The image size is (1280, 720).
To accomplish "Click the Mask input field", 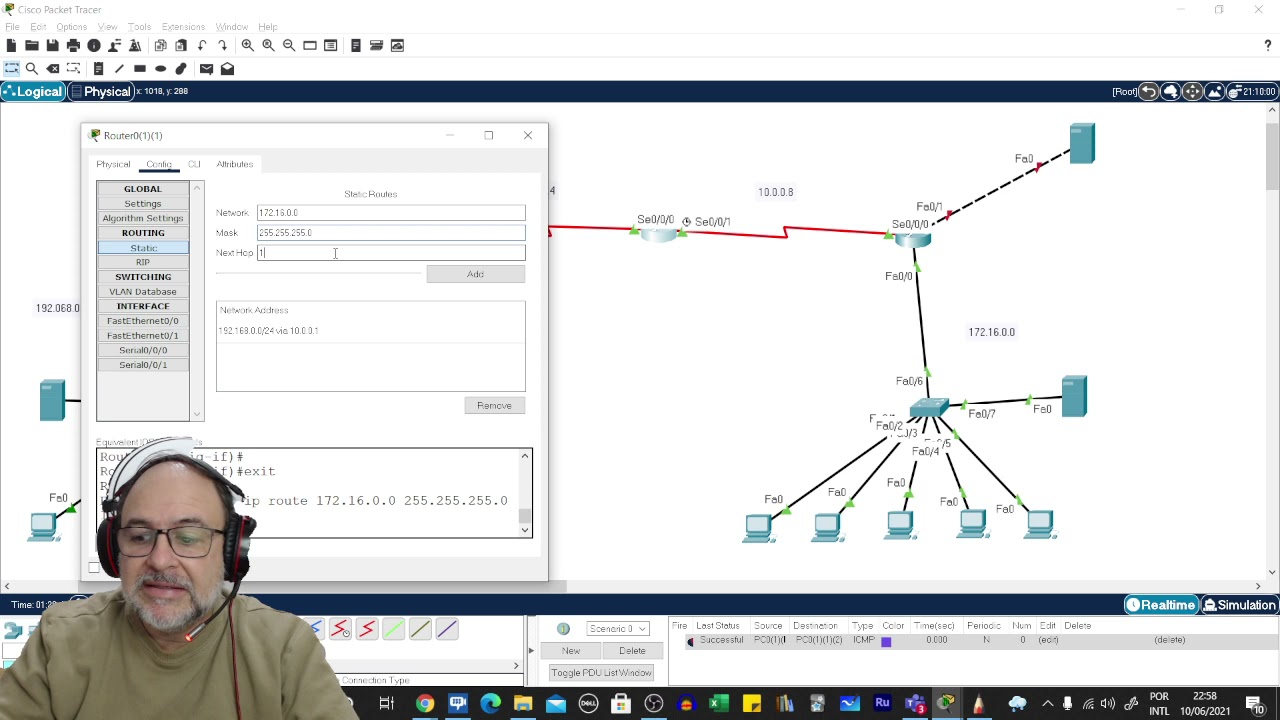I will pos(391,233).
